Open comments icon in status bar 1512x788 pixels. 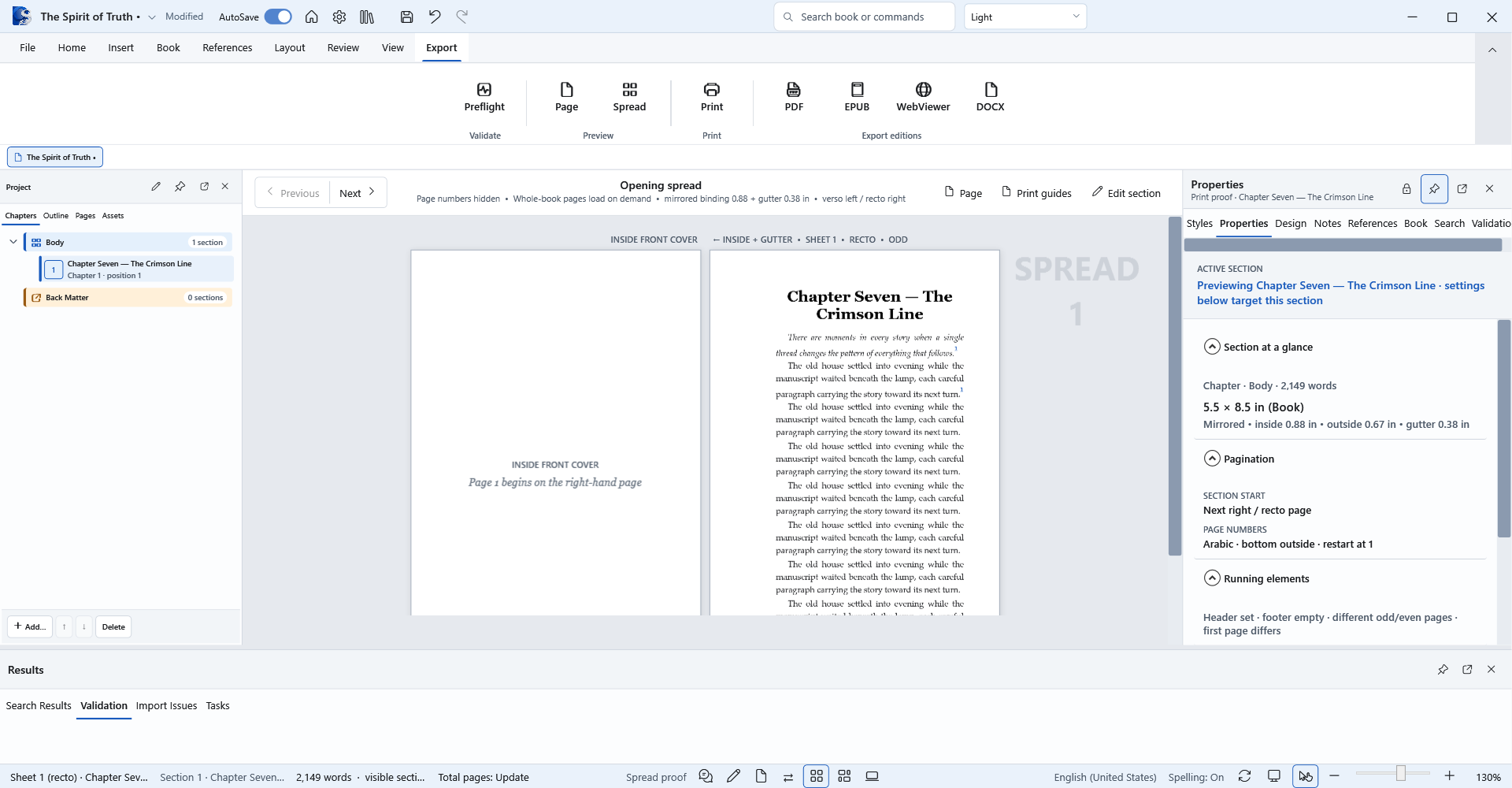click(x=706, y=776)
